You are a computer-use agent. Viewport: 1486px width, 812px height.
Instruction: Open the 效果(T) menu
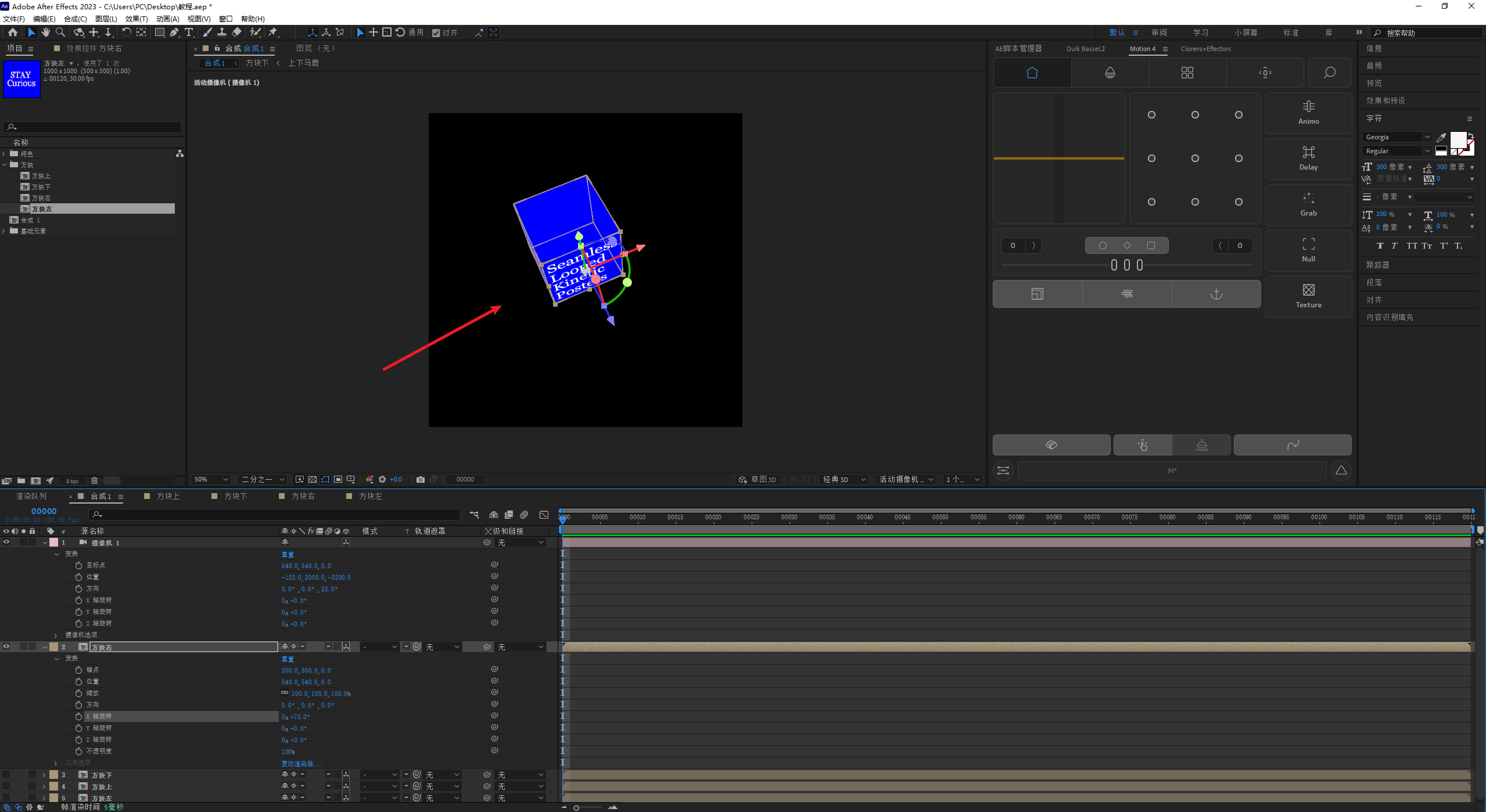coord(137,19)
